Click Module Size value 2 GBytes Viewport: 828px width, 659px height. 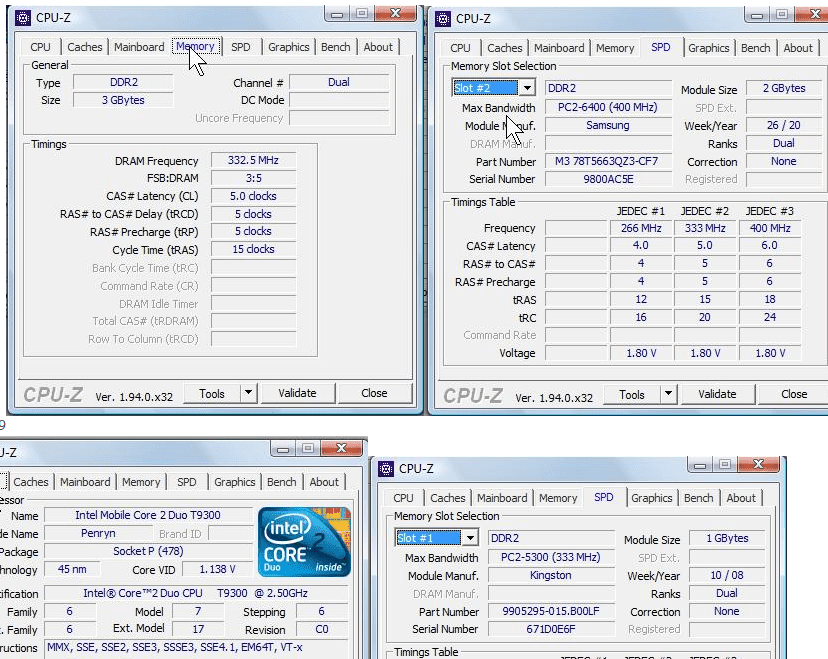coord(784,88)
